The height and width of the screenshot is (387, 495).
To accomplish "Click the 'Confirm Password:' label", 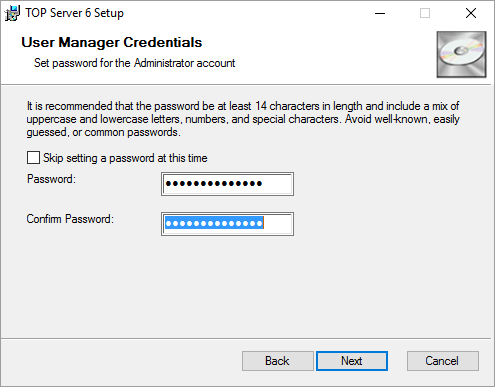I will coord(70,219).
